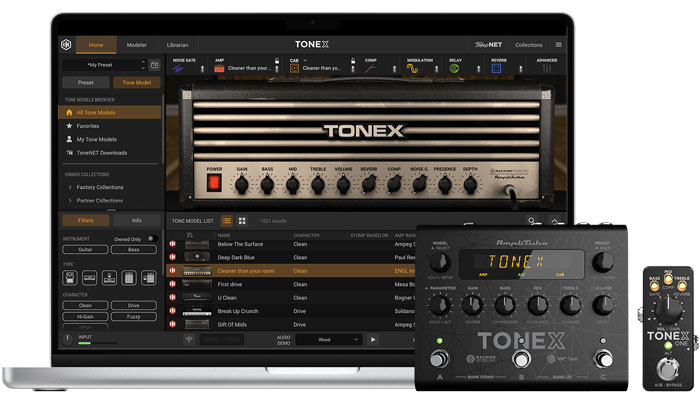Viewport: 700px width, 403px height.
Task: Filter by Guitar instrument
Action: tap(85, 249)
